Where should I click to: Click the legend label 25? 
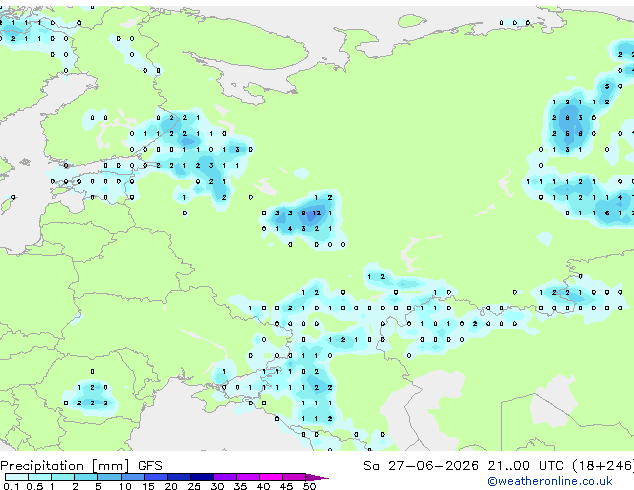coord(194,486)
